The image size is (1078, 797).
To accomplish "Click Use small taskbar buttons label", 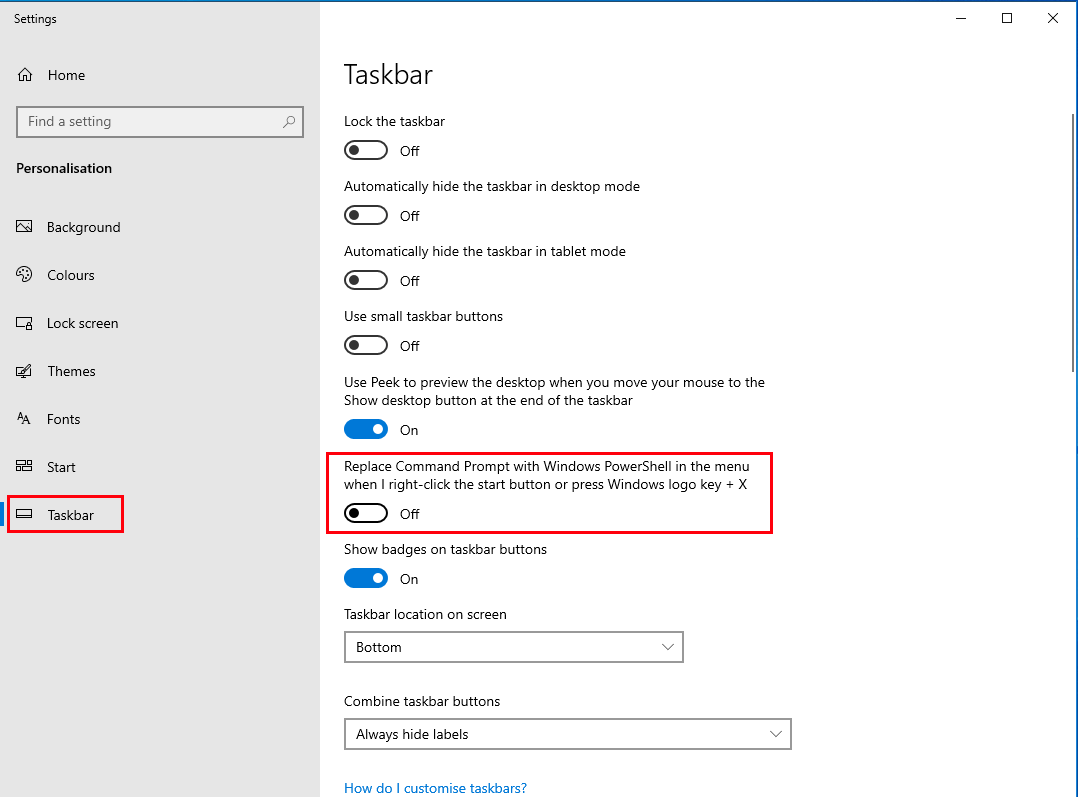I will (x=424, y=316).
